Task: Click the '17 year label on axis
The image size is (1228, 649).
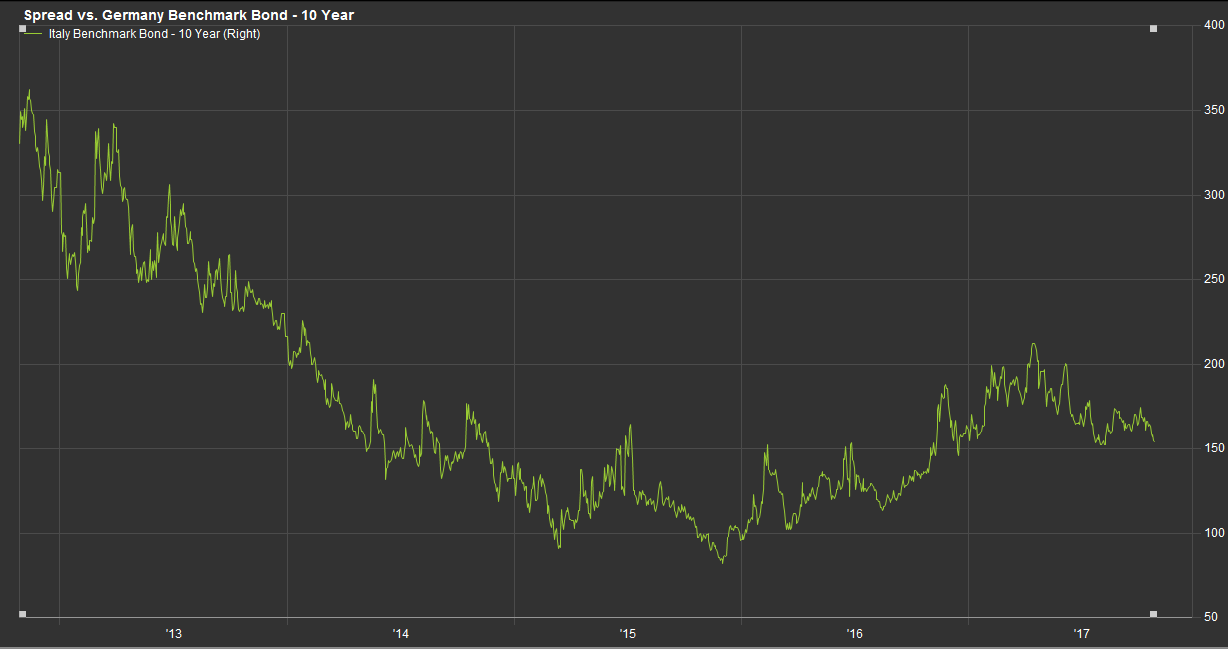Action: click(1081, 633)
